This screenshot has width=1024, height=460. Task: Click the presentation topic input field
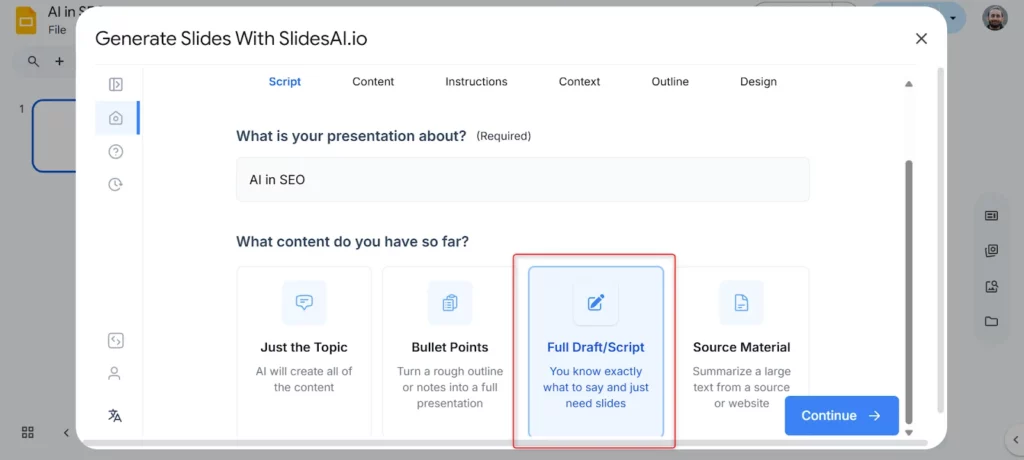pos(522,180)
